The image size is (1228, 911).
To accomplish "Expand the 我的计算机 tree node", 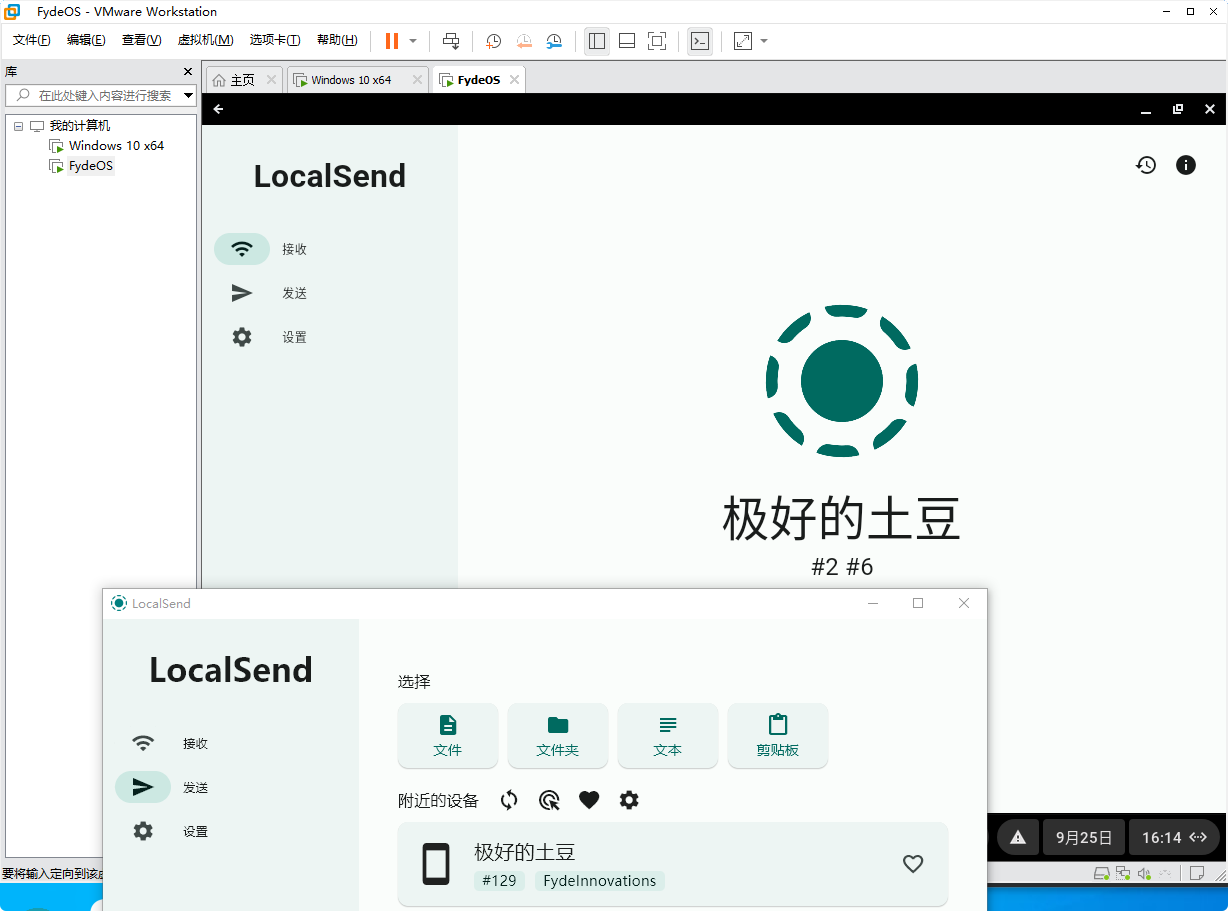I will [x=17, y=125].
